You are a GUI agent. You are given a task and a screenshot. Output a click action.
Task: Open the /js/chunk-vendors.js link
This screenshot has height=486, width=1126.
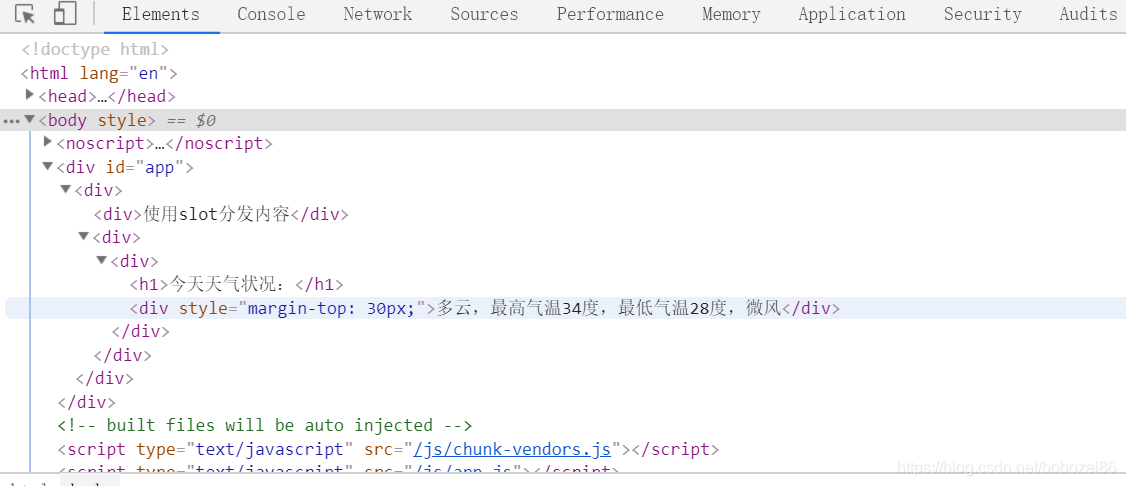512,449
